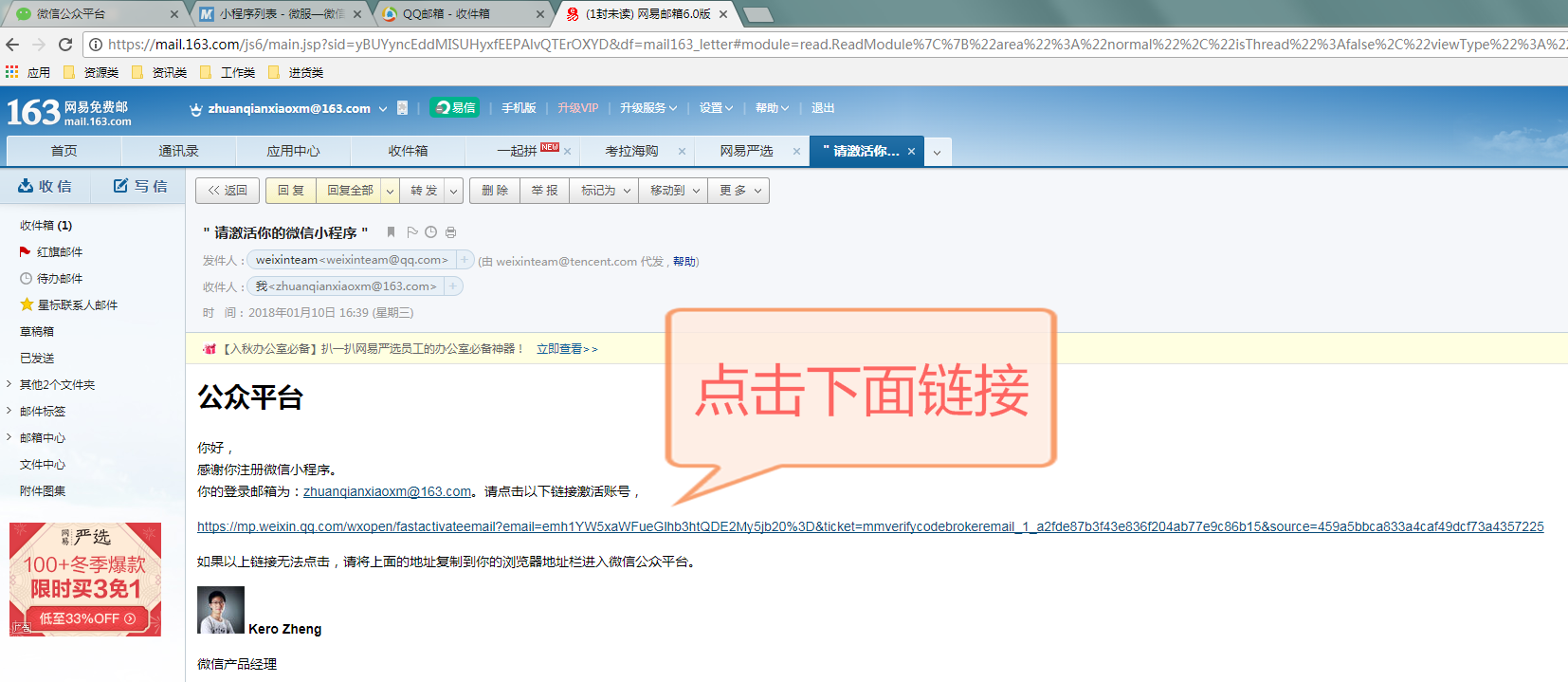Image resolution: width=1568 pixels, height=682 pixels.
Task: Print the email using the printer icon
Action: tap(450, 232)
